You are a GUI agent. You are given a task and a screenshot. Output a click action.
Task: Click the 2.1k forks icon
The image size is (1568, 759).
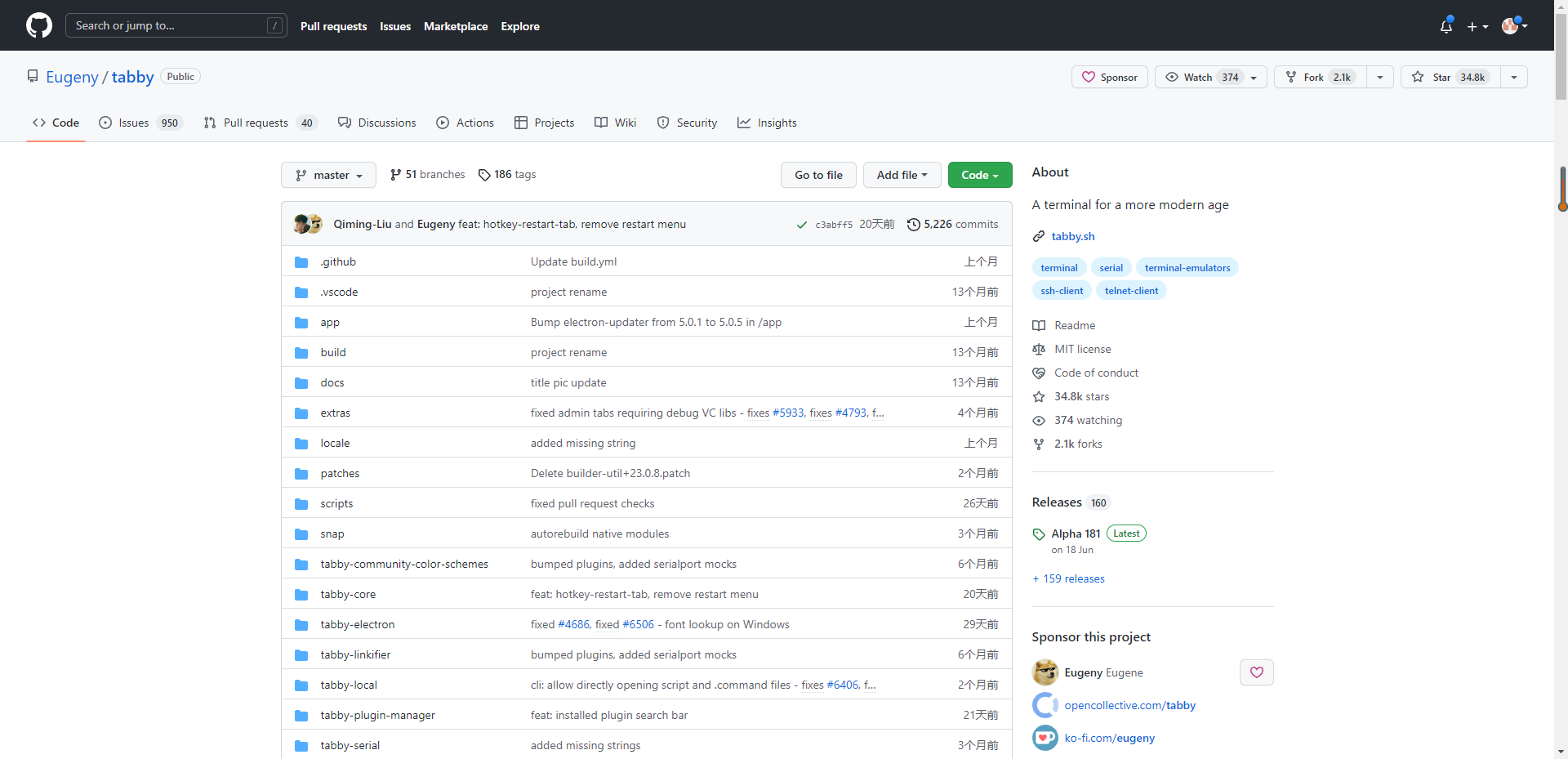pyautogui.click(x=1039, y=444)
